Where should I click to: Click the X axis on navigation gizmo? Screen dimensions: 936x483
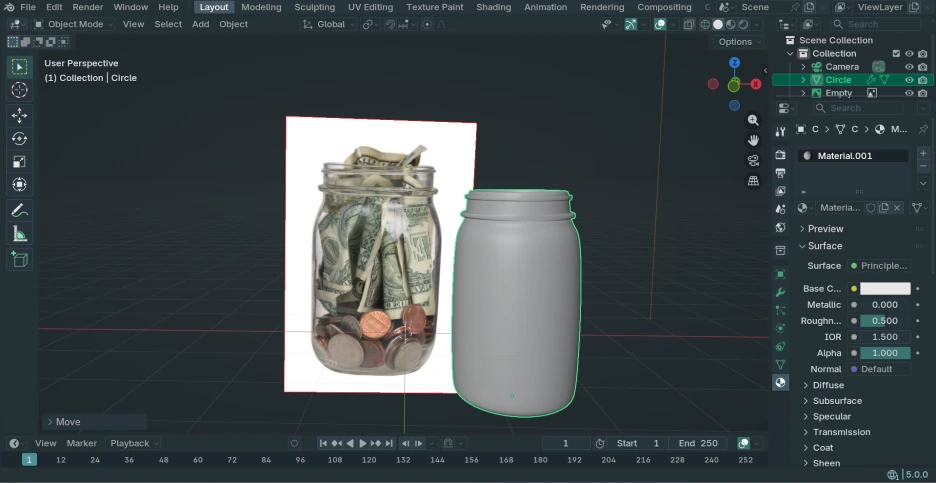coord(756,84)
